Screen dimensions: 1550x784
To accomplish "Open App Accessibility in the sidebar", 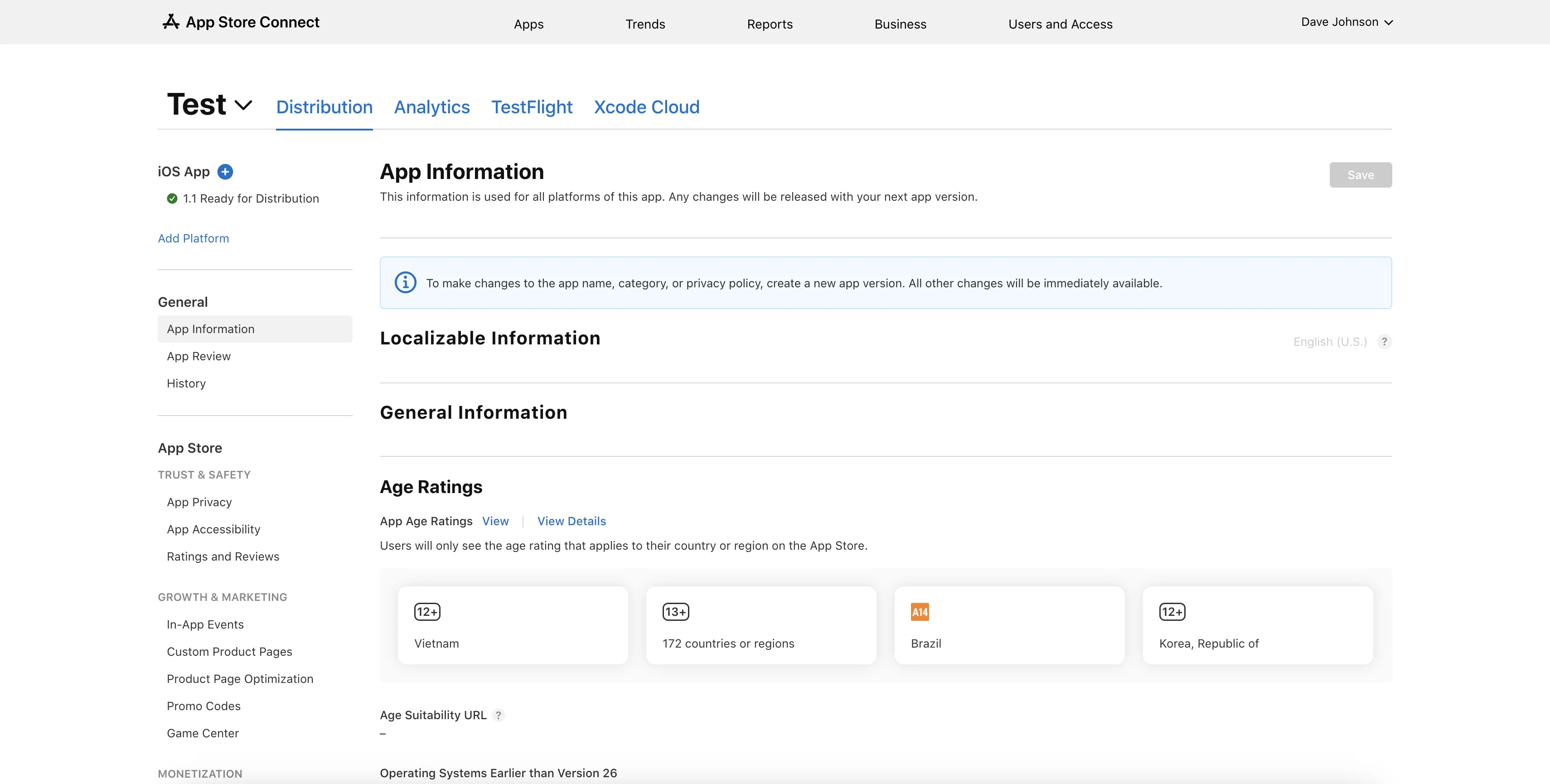I will point(213,529).
